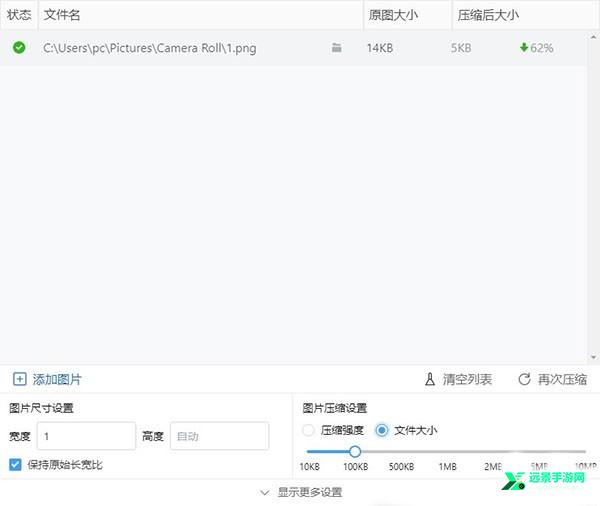Click the broom icon beside 清空列表

coord(430,379)
